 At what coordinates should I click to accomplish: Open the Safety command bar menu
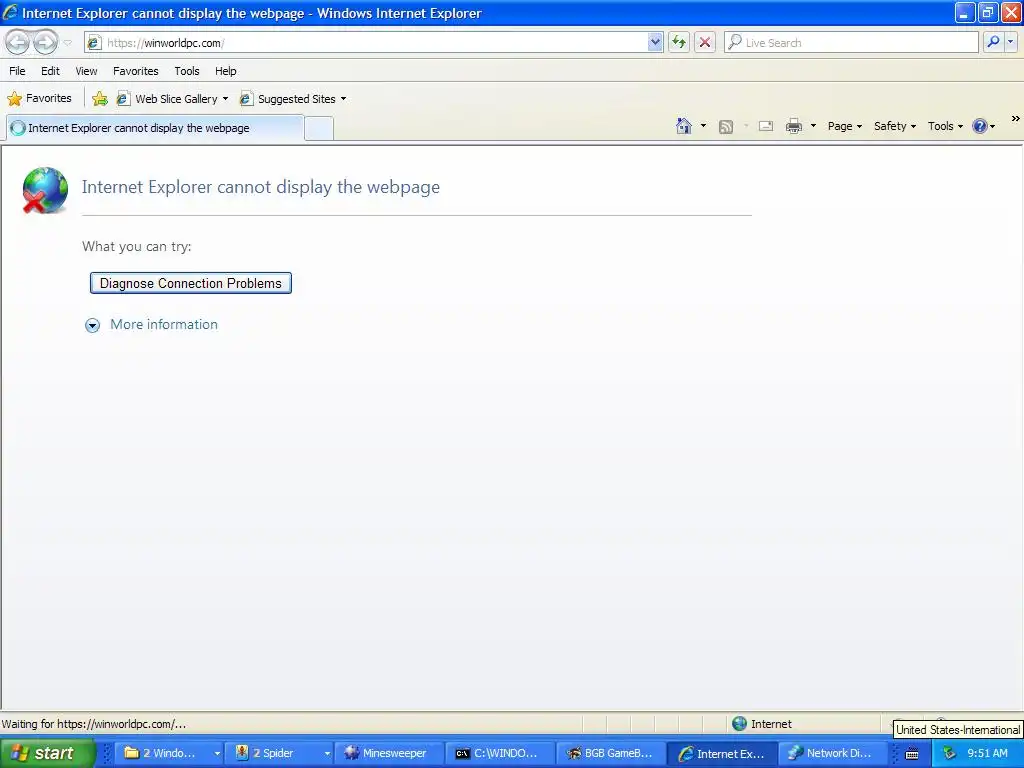pos(895,126)
